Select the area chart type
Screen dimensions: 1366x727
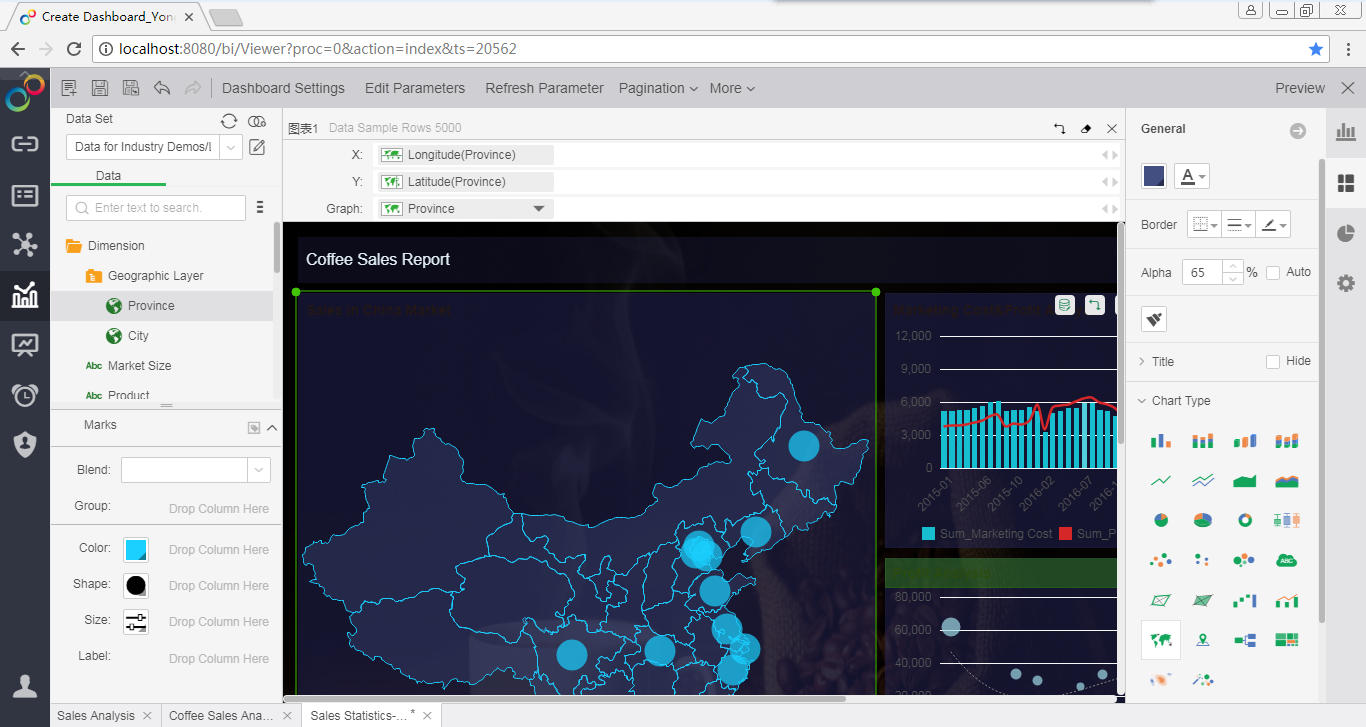pos(1245,481)
